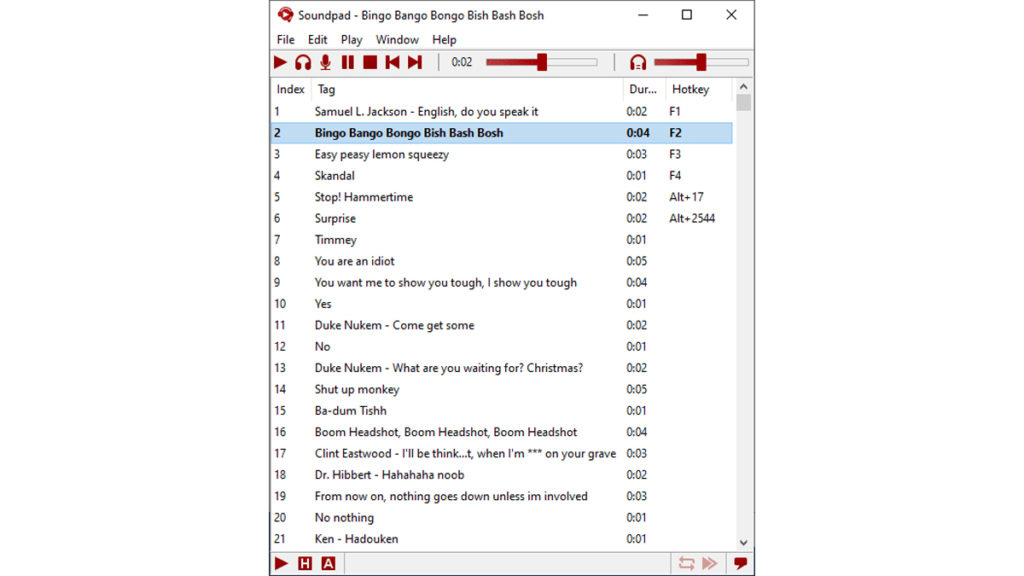Sort by the Hotkey column header

[698, 89]
